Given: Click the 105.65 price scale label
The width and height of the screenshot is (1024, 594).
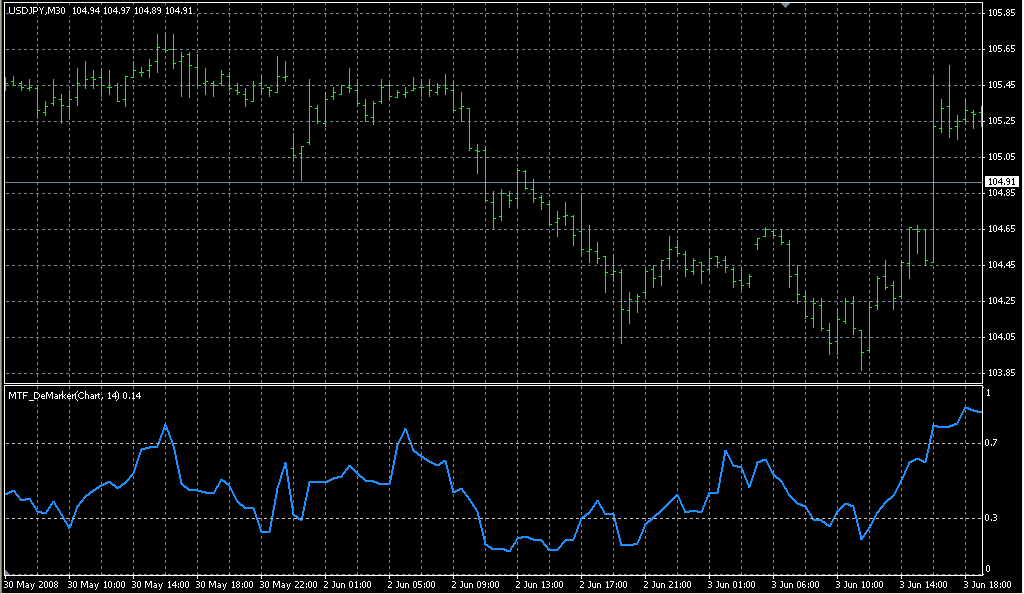Looking at the screenshot, I should [x=1001, y=49].
